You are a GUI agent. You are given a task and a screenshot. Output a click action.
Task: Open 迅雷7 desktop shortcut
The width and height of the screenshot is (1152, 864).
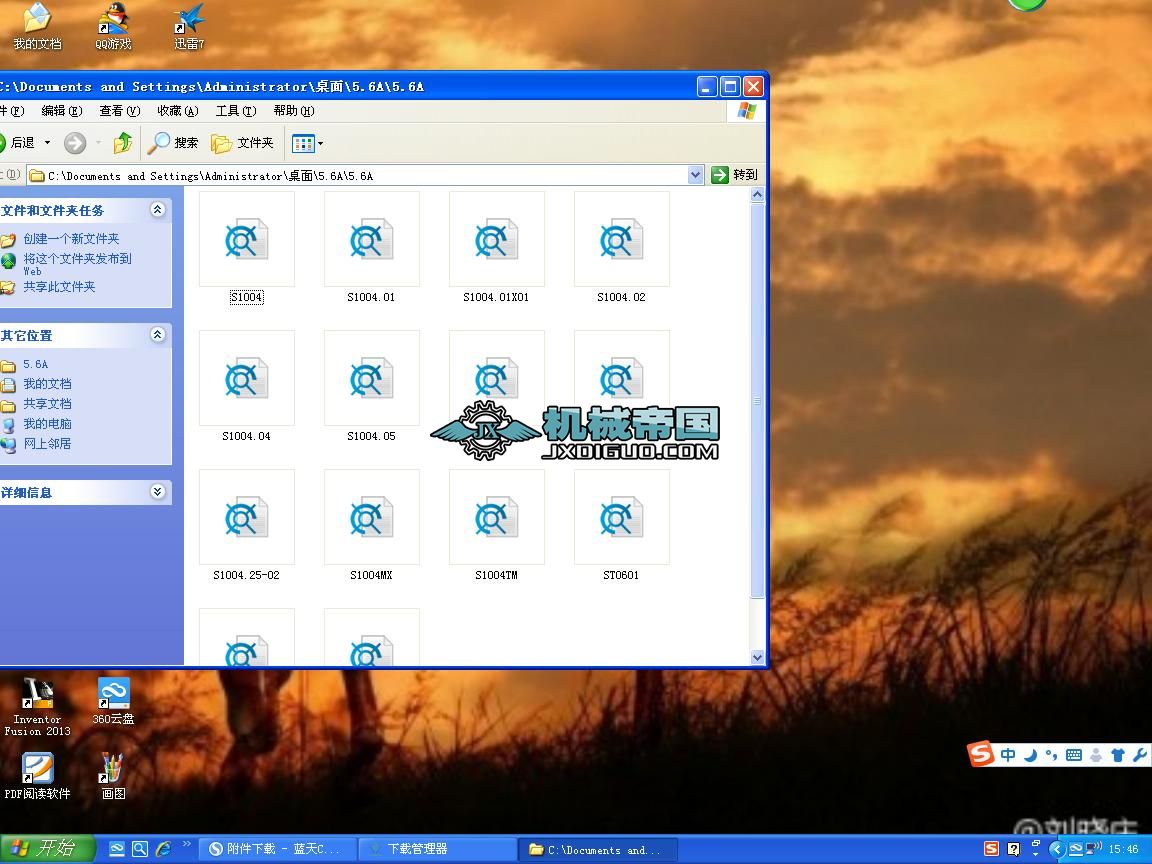[x=189, y=26]
